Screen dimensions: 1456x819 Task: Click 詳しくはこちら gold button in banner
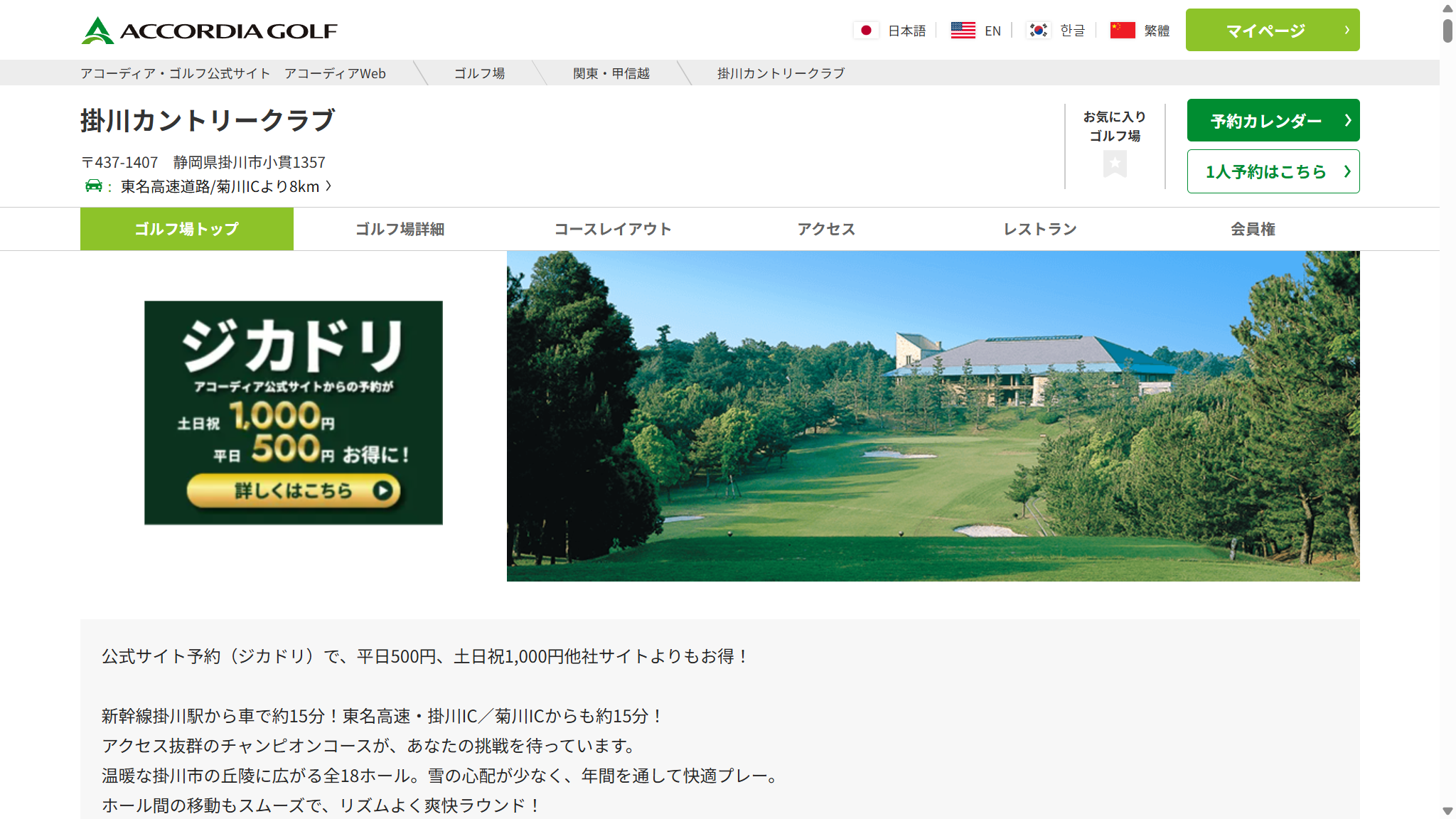click(294, 491)
